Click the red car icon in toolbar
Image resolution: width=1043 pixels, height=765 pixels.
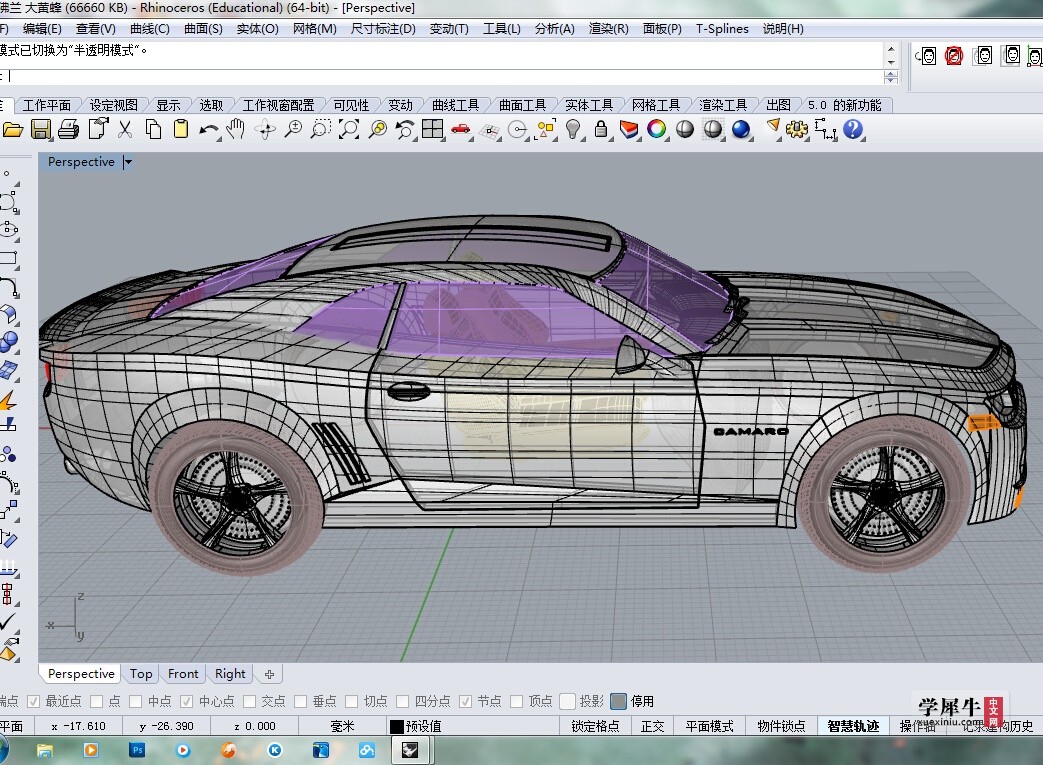[460, 129]
